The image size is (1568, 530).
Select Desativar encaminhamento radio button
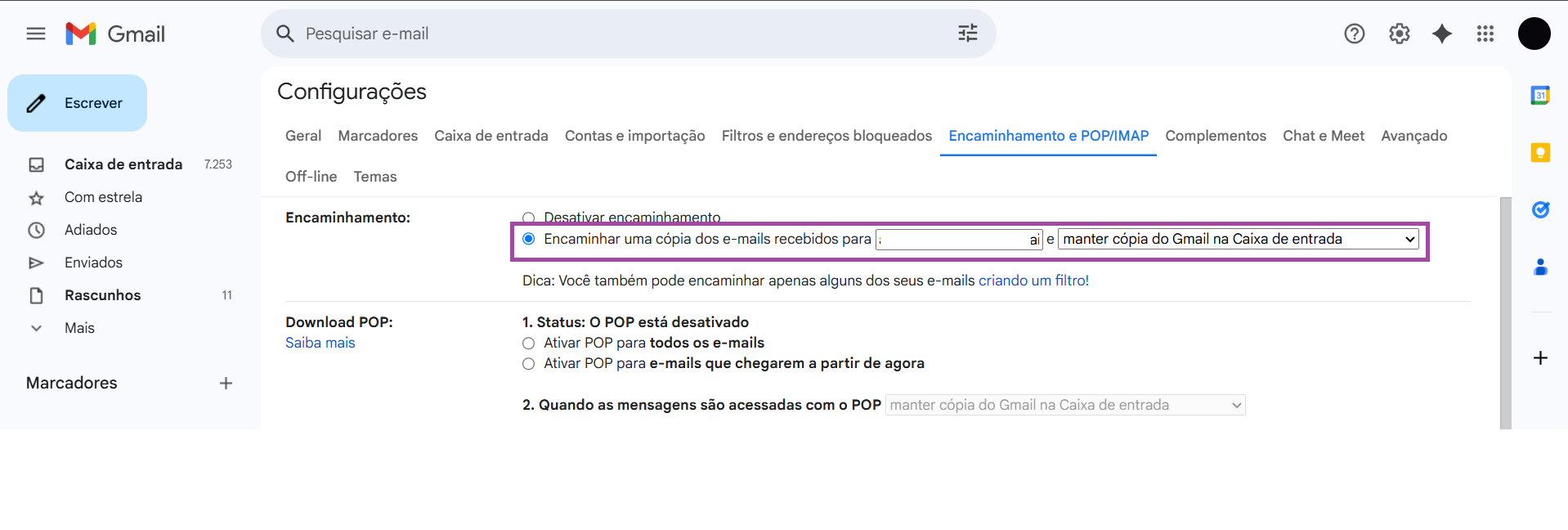[x=529, y=218]
